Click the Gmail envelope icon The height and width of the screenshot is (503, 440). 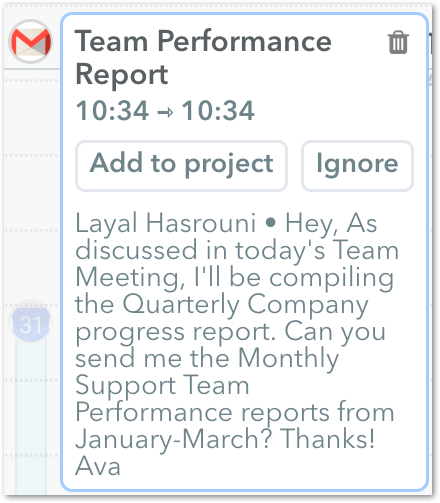tap(31, 42)
